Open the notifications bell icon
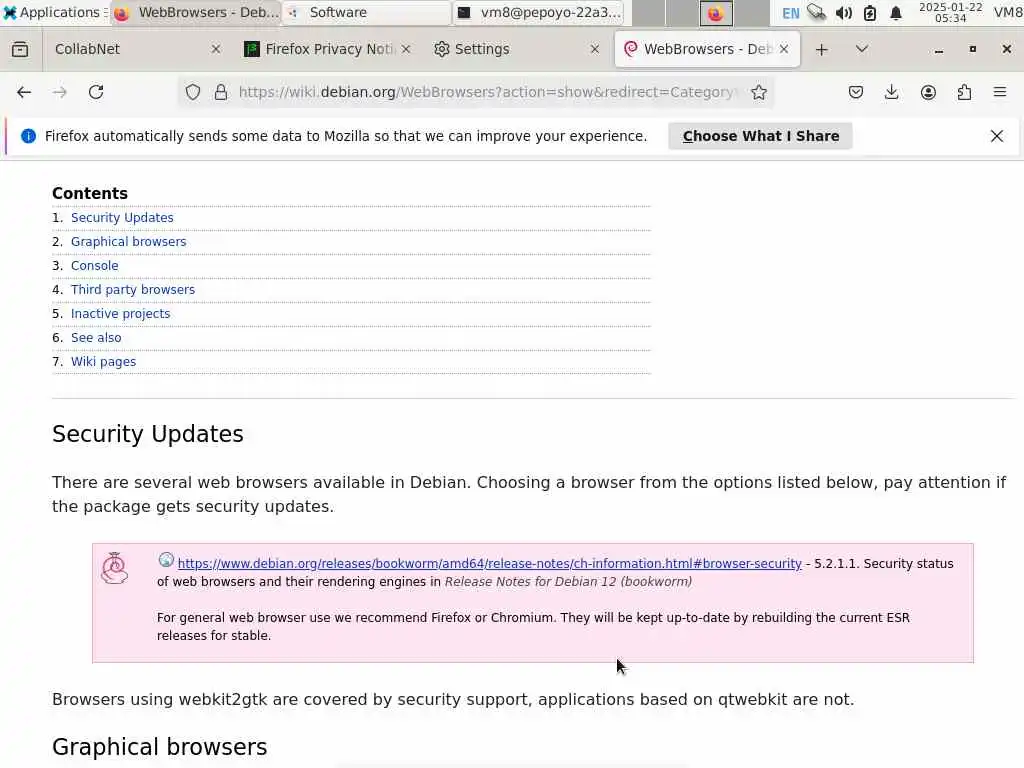 (896, 12)
